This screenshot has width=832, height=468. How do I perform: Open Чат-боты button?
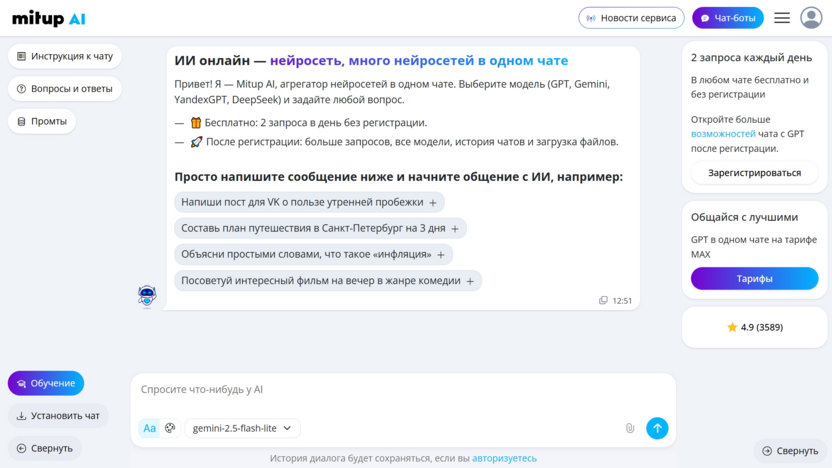tap(727, 18)
